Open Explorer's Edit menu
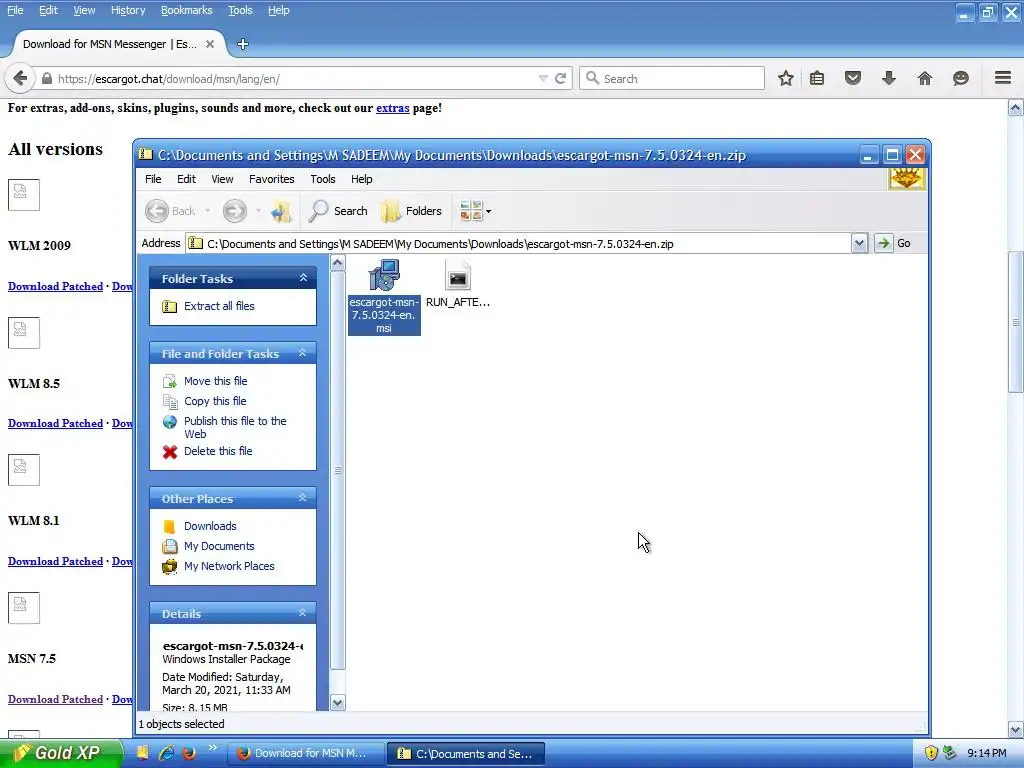The image size is (1024, 768). click(186, 179)
